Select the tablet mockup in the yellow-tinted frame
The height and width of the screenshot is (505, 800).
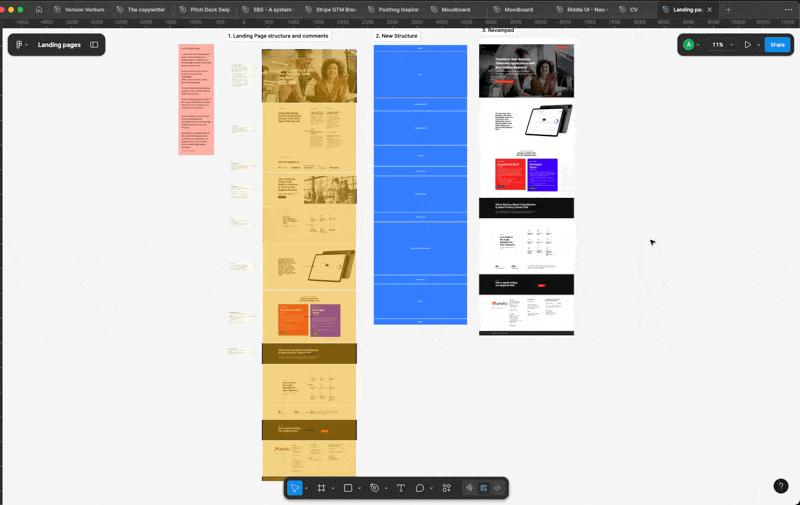331,266
